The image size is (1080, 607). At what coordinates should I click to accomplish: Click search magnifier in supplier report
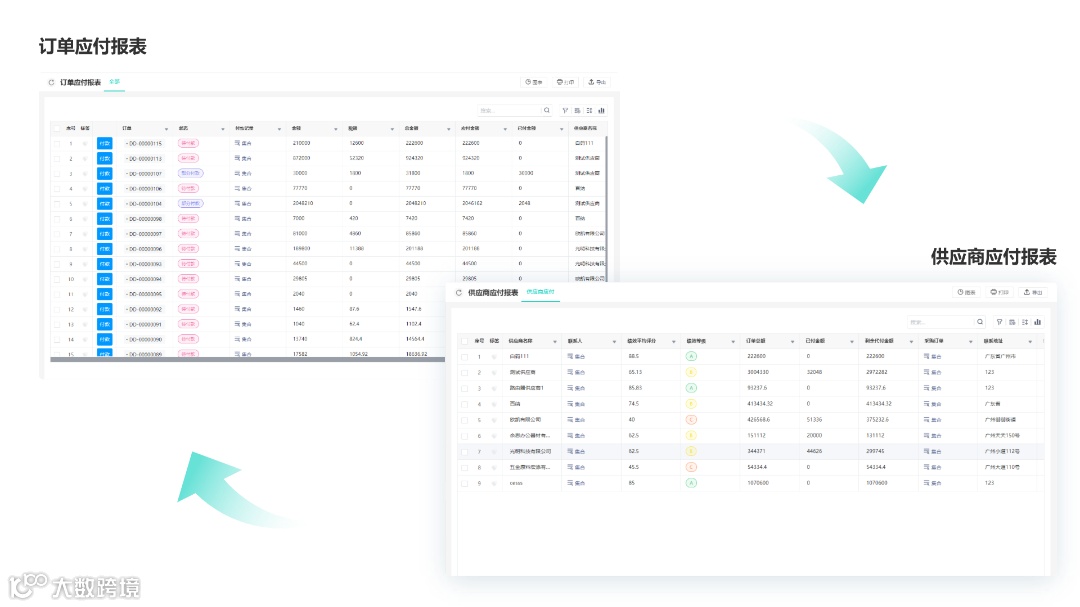pos(979,322)
